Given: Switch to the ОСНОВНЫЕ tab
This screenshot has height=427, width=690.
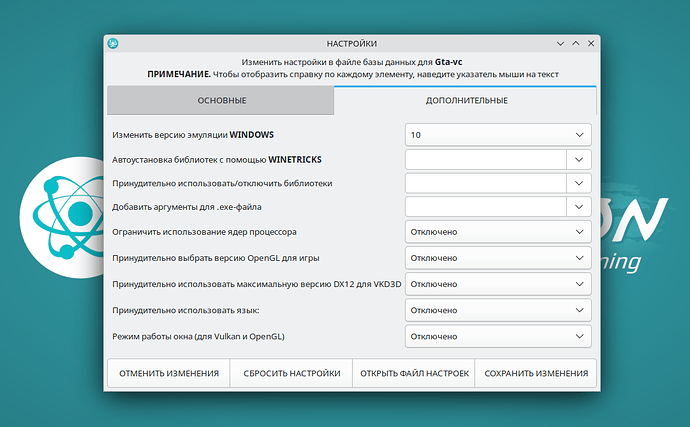Looking at the screenshot, I should pos(221,101).
